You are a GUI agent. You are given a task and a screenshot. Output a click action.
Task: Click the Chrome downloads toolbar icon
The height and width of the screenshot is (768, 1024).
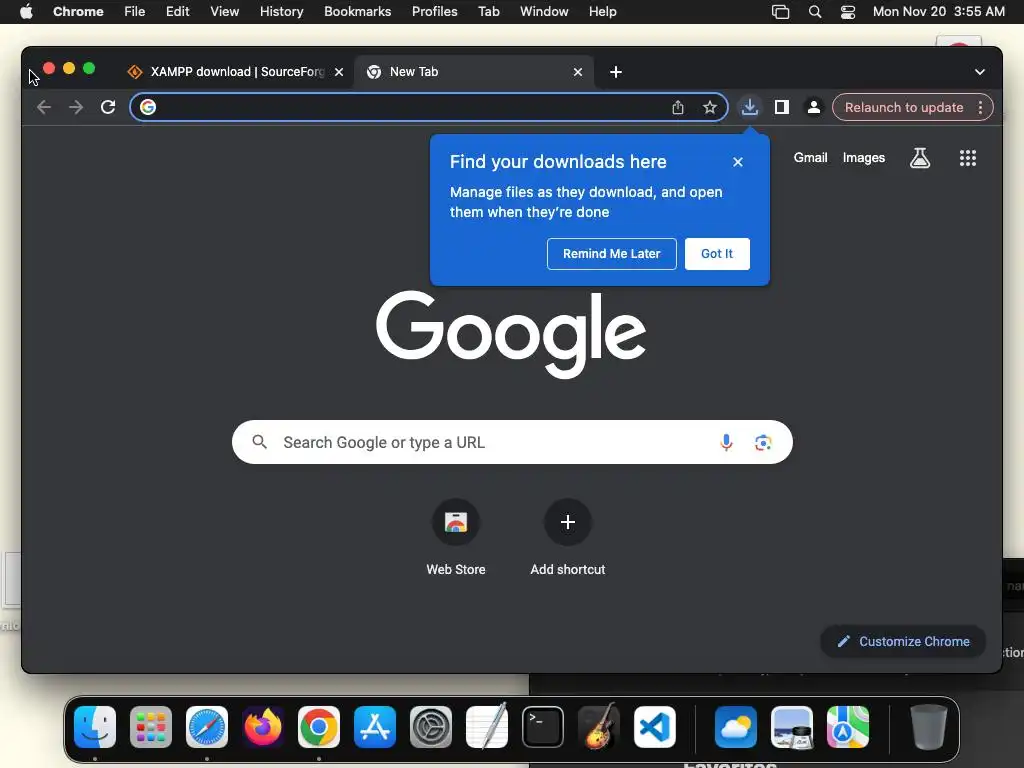click(x=750, y=107)
